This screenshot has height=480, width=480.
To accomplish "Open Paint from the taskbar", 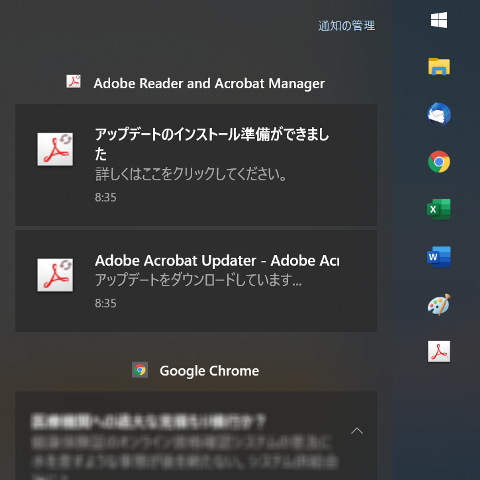I will coord(439,304).
